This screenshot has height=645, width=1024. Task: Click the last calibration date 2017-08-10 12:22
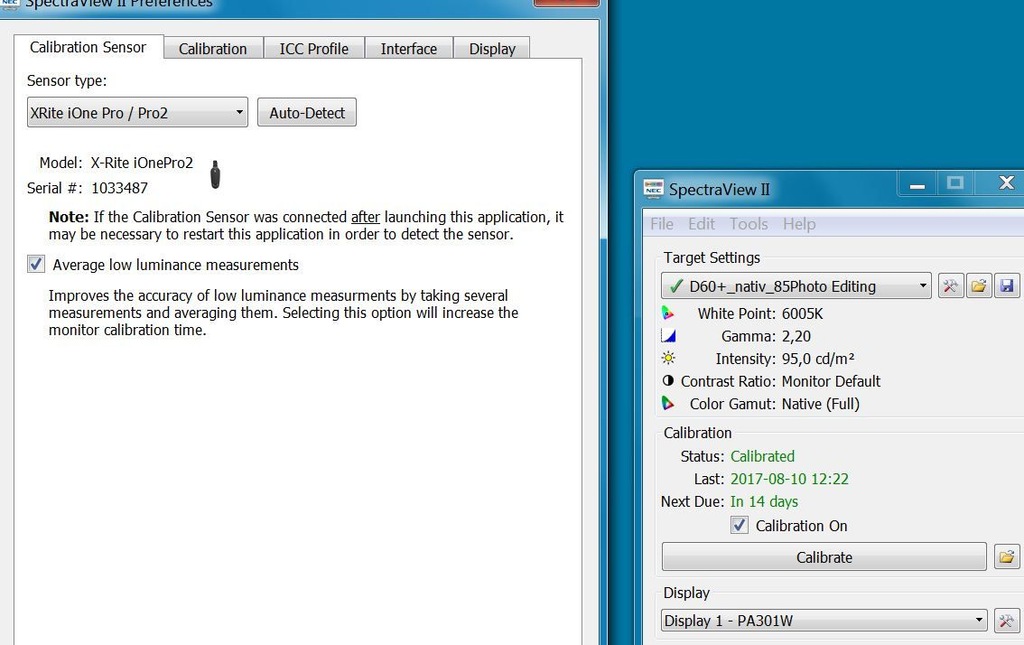click(789, 479)
